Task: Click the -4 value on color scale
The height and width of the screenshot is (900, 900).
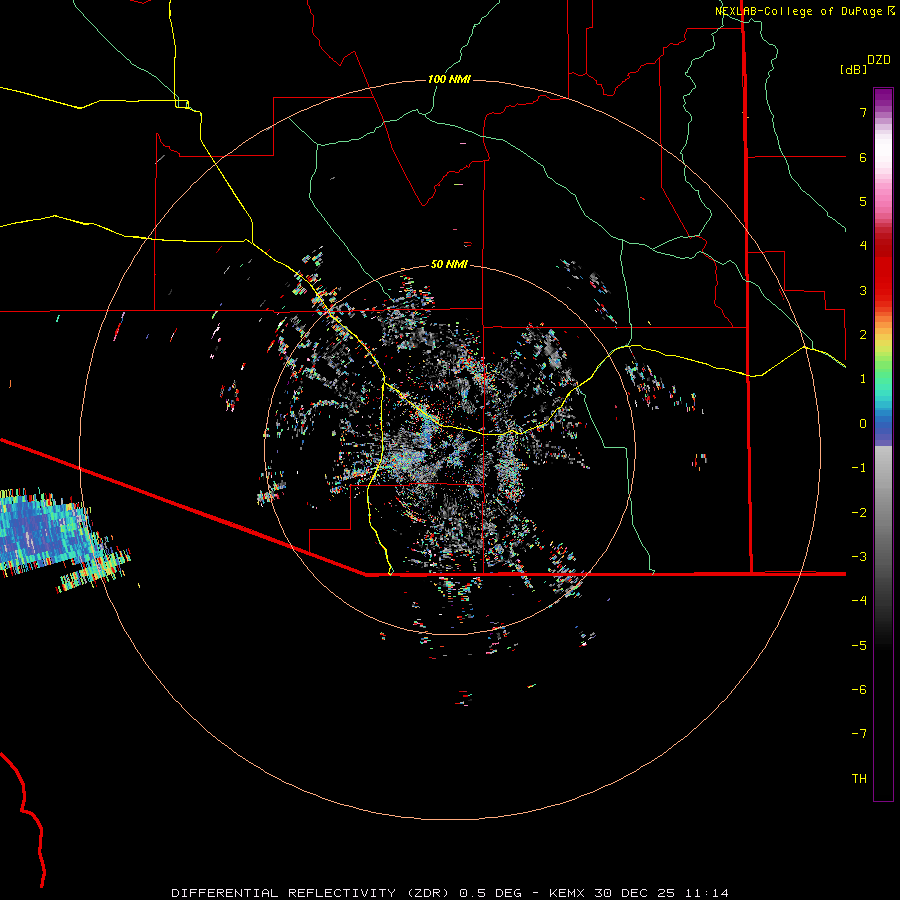Action: click(859, 601)
